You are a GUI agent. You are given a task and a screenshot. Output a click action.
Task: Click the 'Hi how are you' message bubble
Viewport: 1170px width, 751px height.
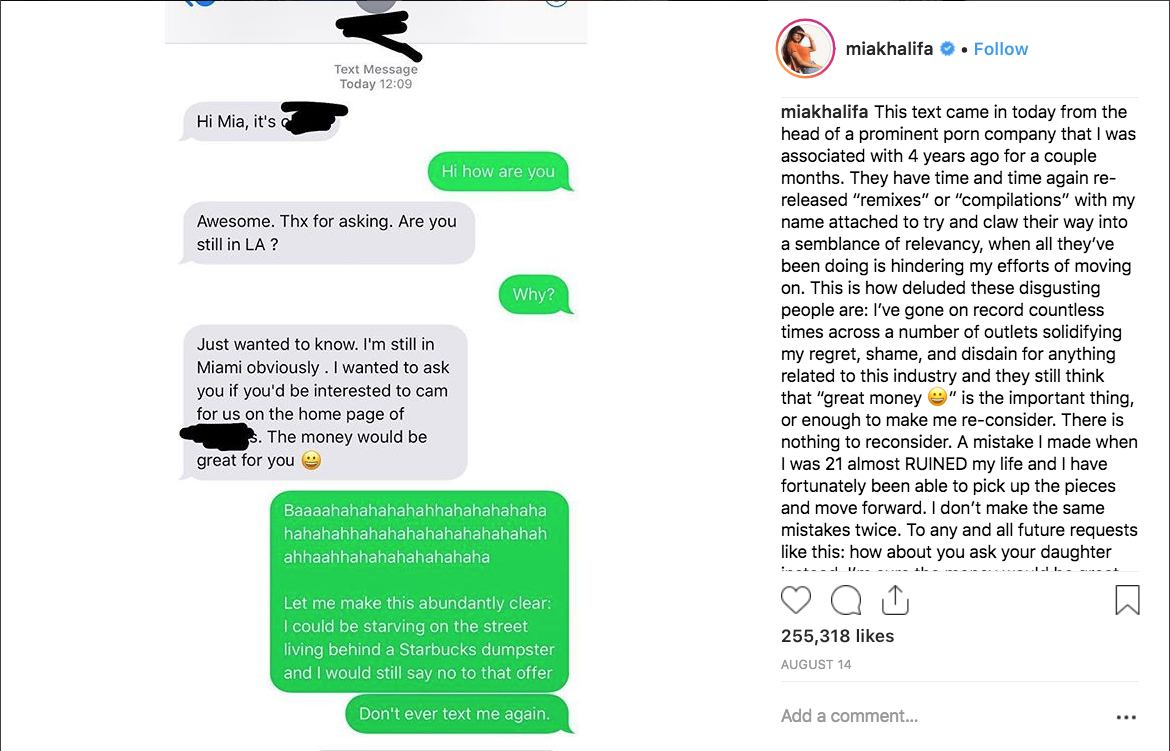[x=498, y=172]
